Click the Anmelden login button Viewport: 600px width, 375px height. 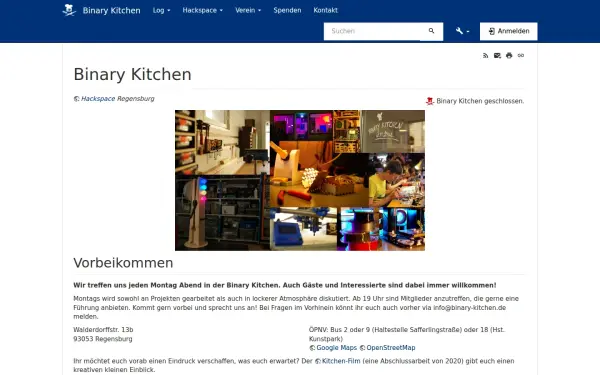509,31
